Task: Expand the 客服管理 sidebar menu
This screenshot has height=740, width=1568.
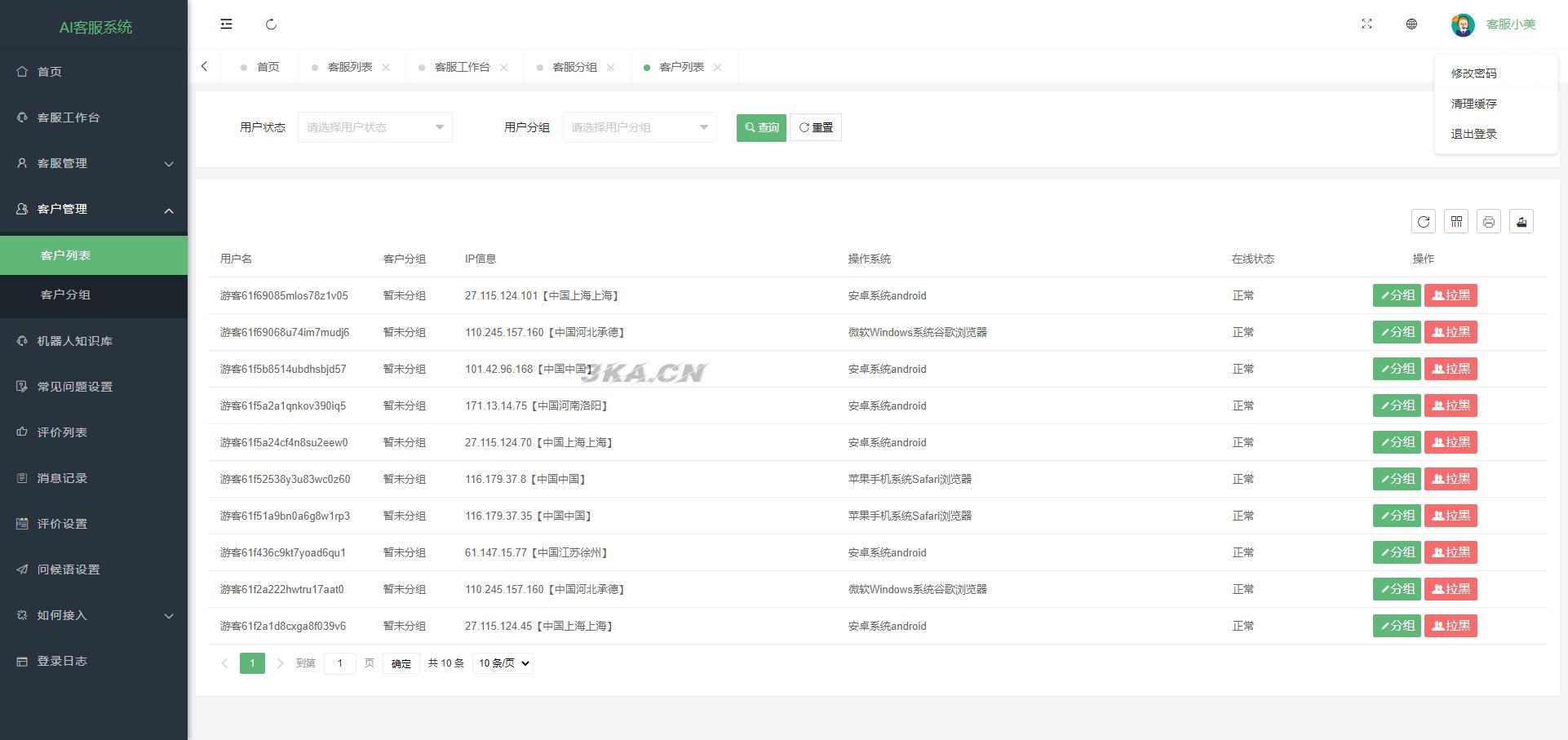Action: pyautogui.click(x=94, y=163)
